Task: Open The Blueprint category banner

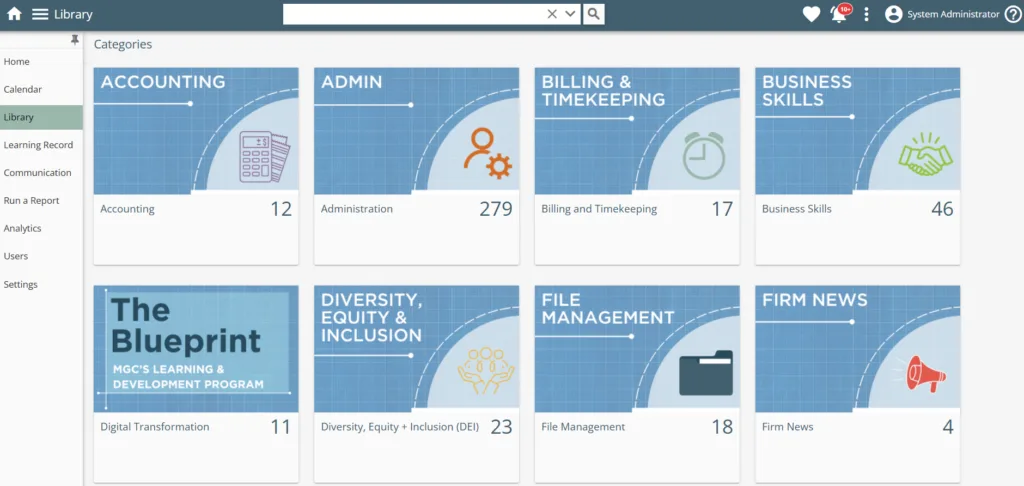Action: [x=196, y=349]
